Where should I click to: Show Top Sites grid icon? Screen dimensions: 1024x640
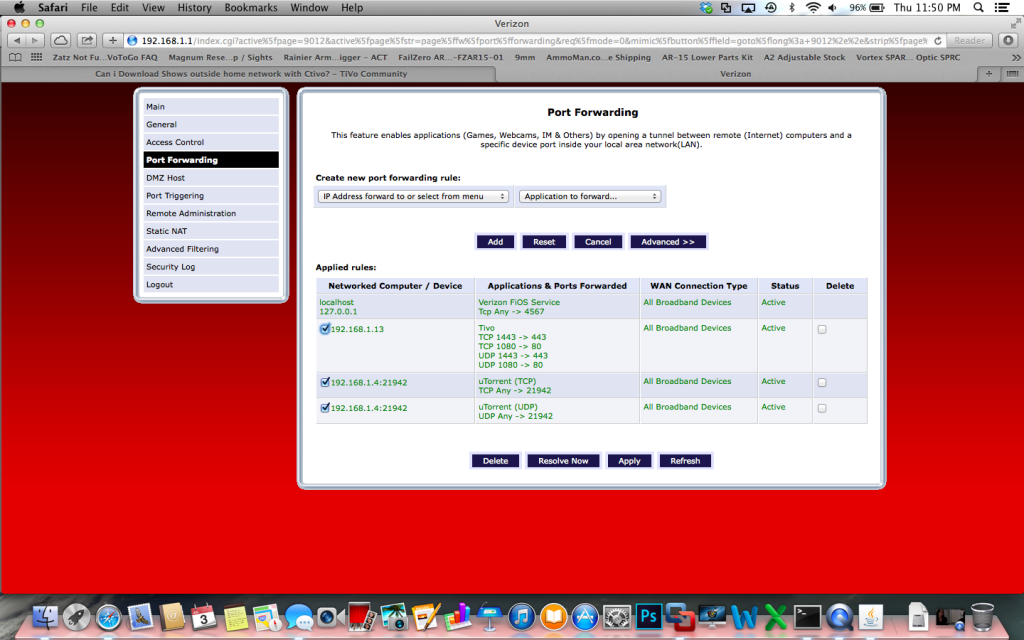point(37,57)
